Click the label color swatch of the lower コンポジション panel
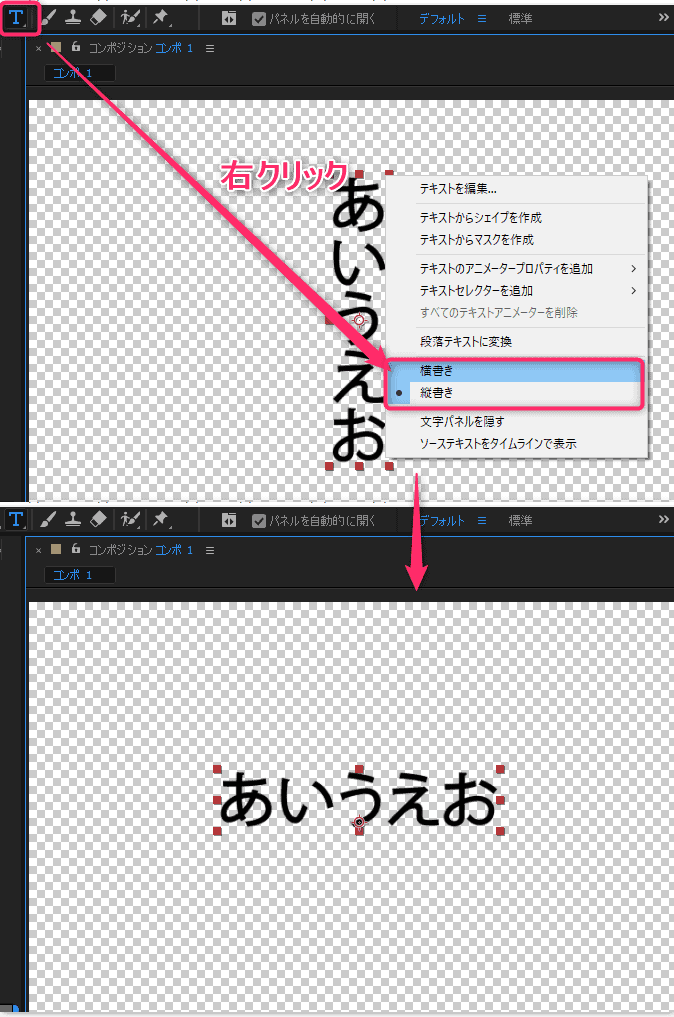Viewport: 674px width, 1017px height. click(x=57, y=549)
